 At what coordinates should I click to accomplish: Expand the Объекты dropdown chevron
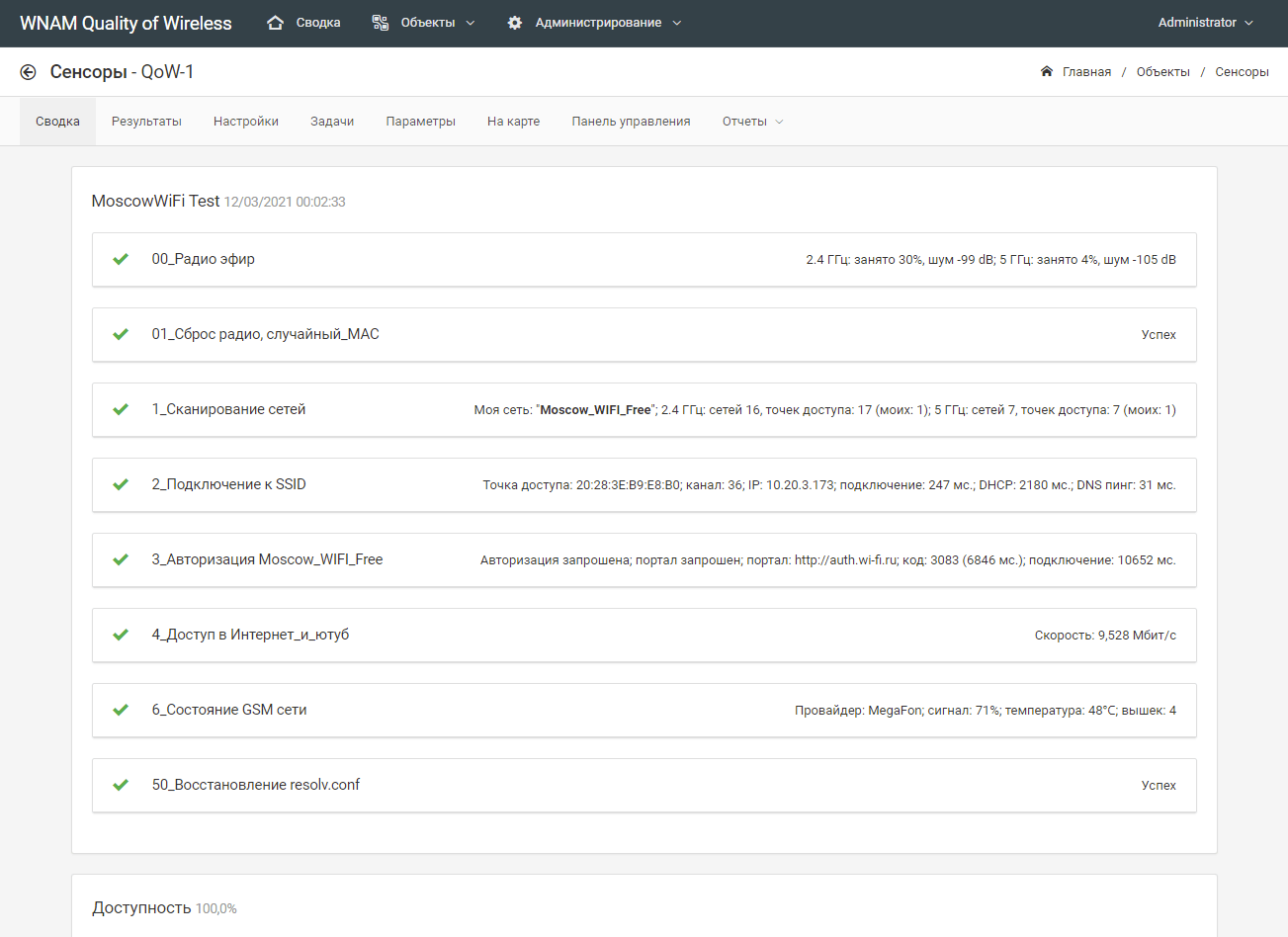471,23
